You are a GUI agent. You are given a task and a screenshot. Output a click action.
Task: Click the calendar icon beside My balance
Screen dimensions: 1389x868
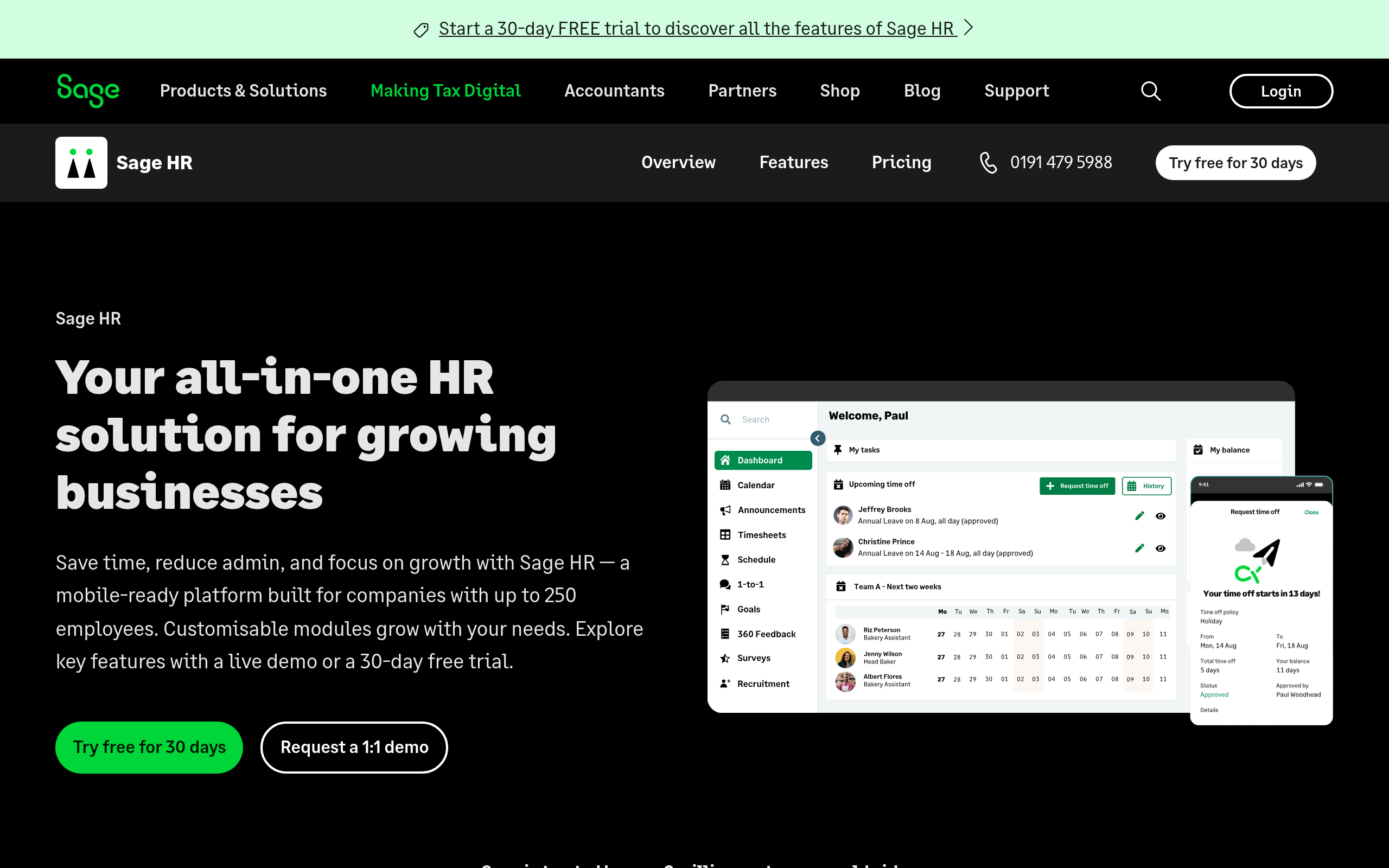pos(1198,450)
